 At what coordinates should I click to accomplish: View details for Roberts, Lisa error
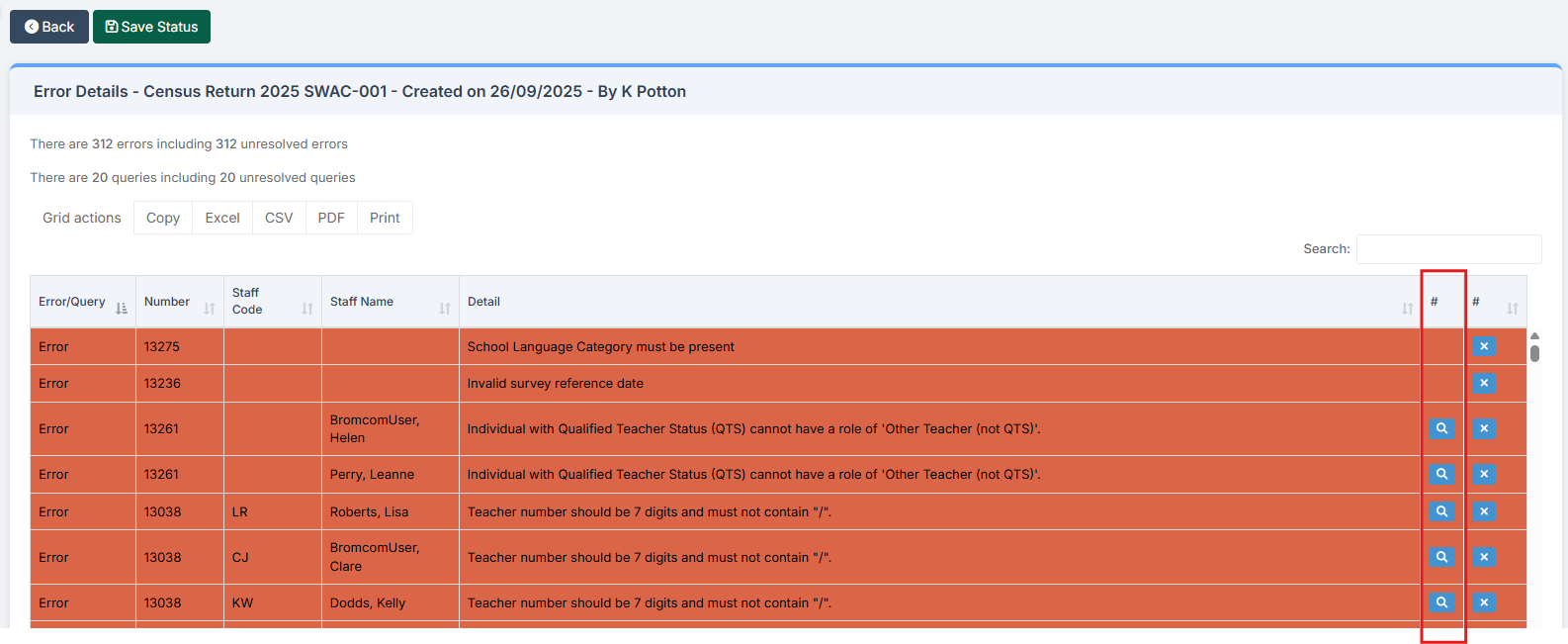click(x=1441, y=511)
